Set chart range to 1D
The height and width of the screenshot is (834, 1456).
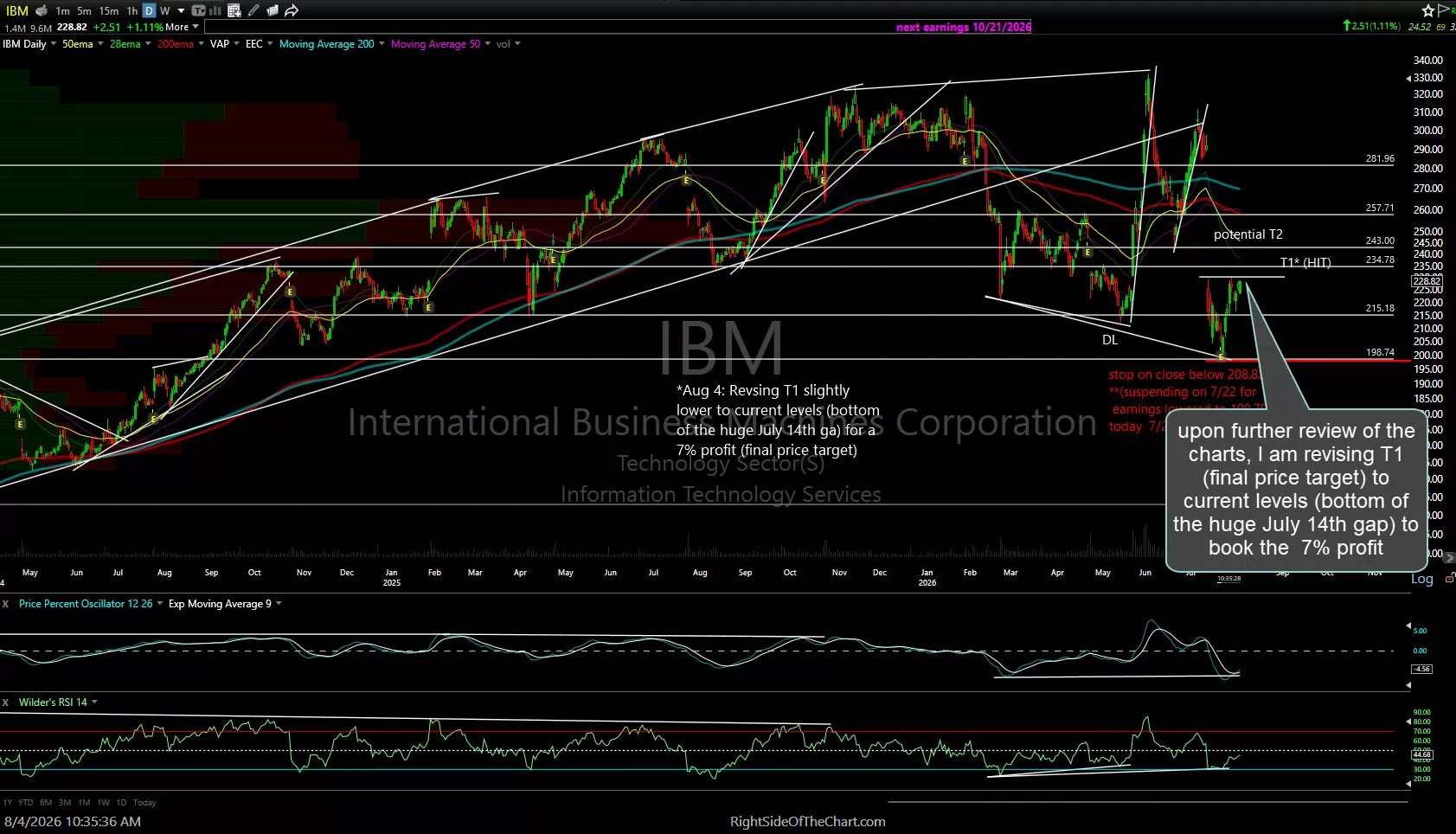[121, 802]
